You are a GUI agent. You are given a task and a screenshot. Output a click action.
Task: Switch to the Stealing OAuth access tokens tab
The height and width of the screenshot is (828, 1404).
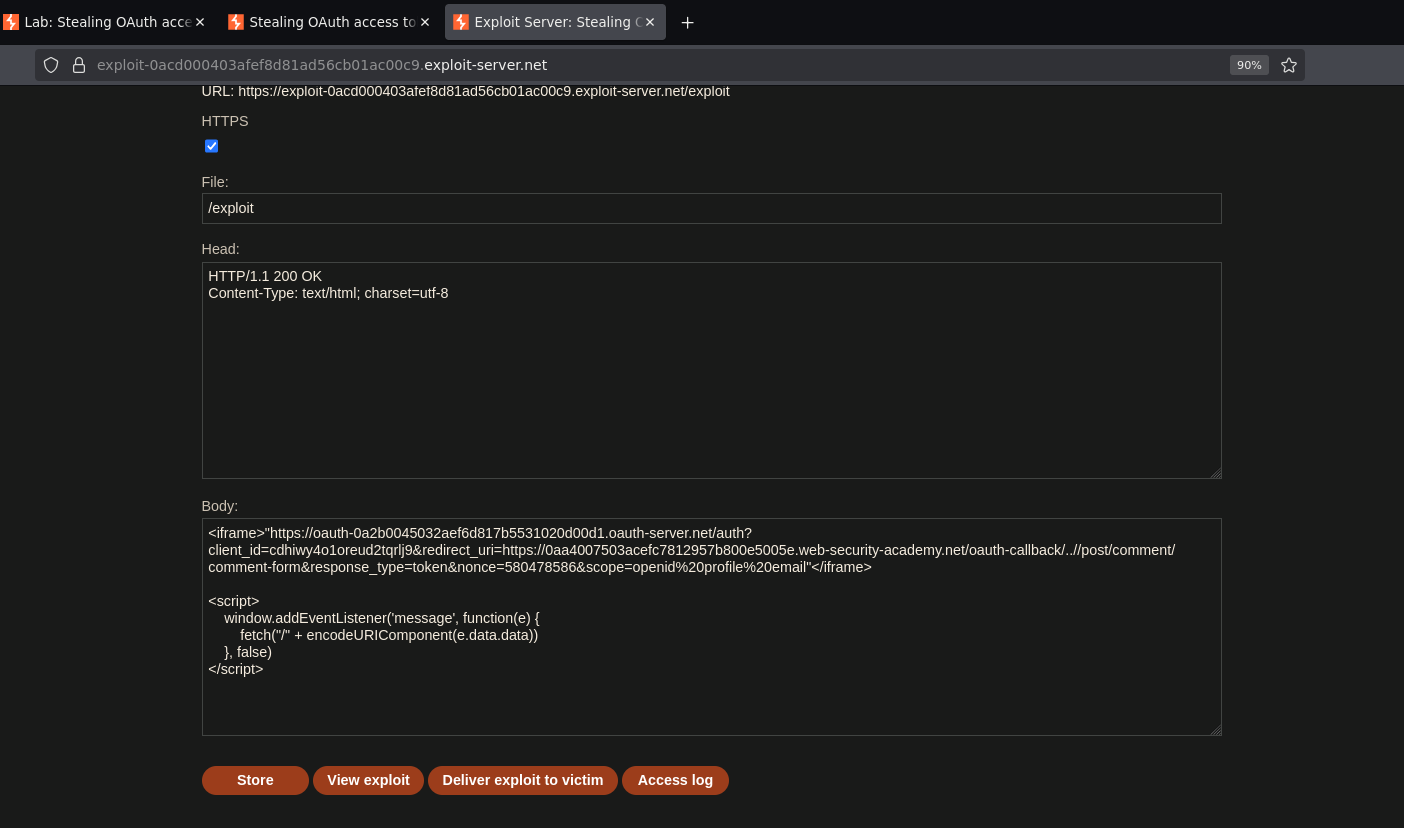(329, 22)
